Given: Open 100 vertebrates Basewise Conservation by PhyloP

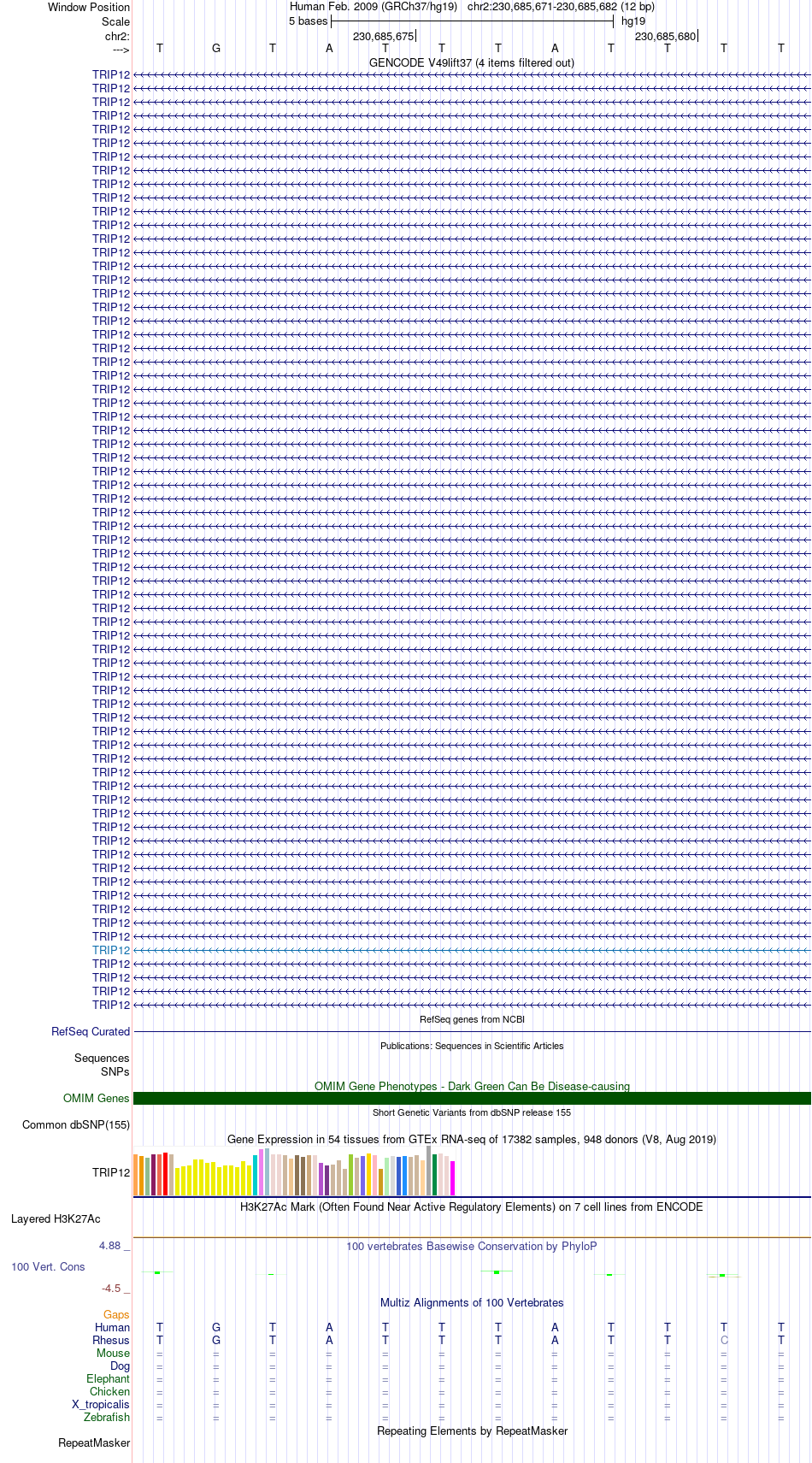Looking at the screenshot, I should click(x=472, y=1246).
